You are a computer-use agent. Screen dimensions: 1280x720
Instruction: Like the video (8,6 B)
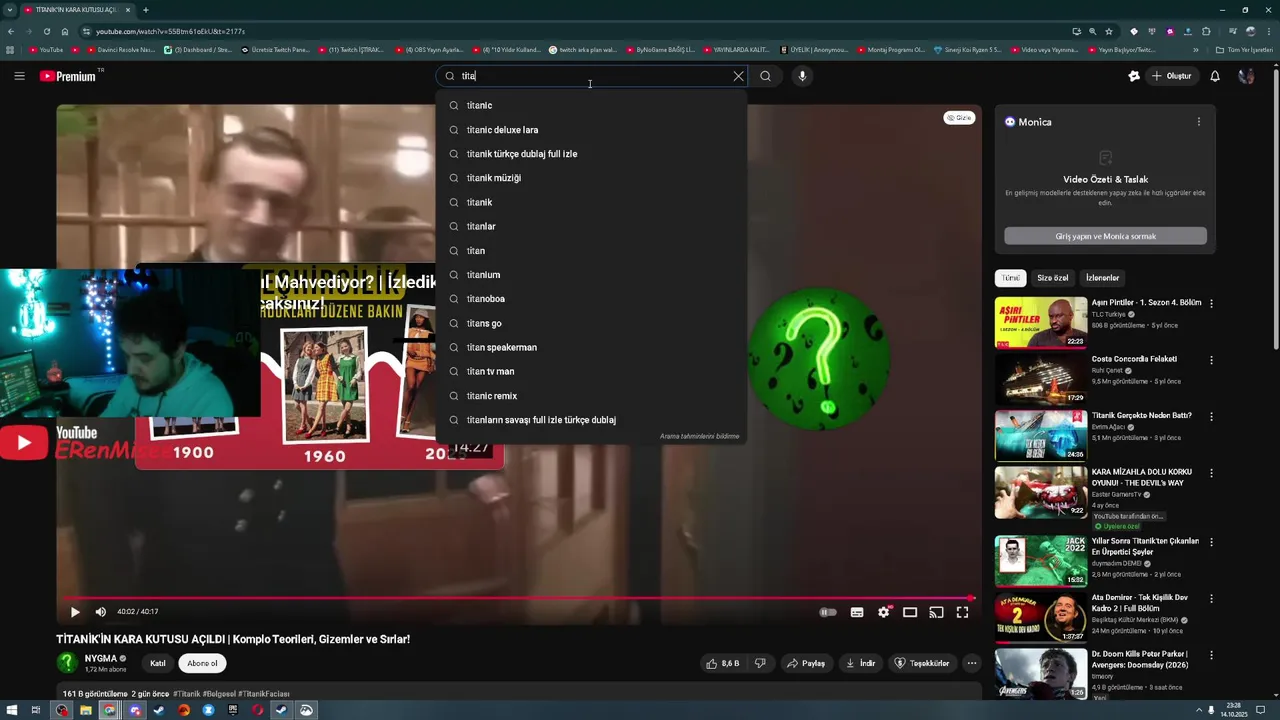pyautogui.click(x=723, y=663)
